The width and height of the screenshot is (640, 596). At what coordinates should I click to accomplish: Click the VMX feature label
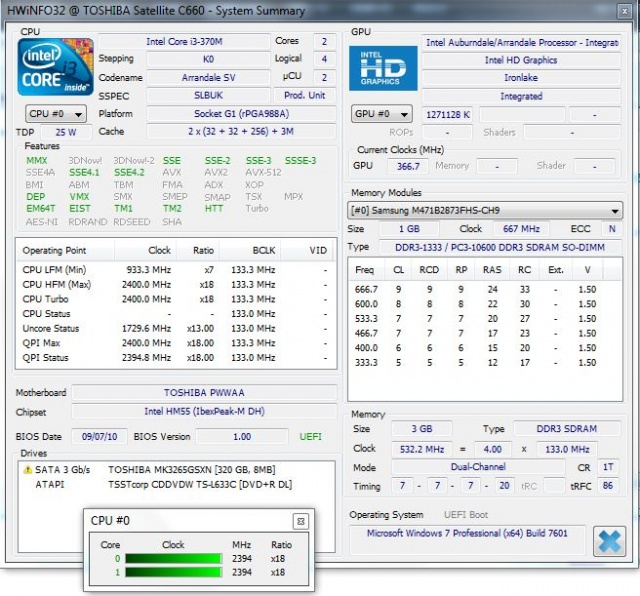79,197
